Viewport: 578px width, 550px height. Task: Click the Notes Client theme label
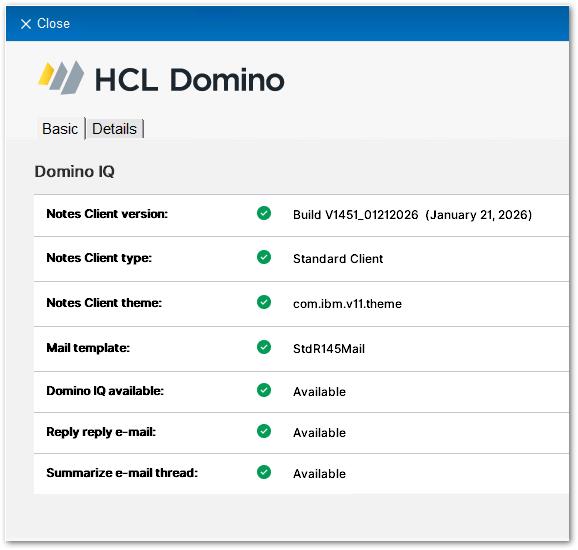[104, 303]
